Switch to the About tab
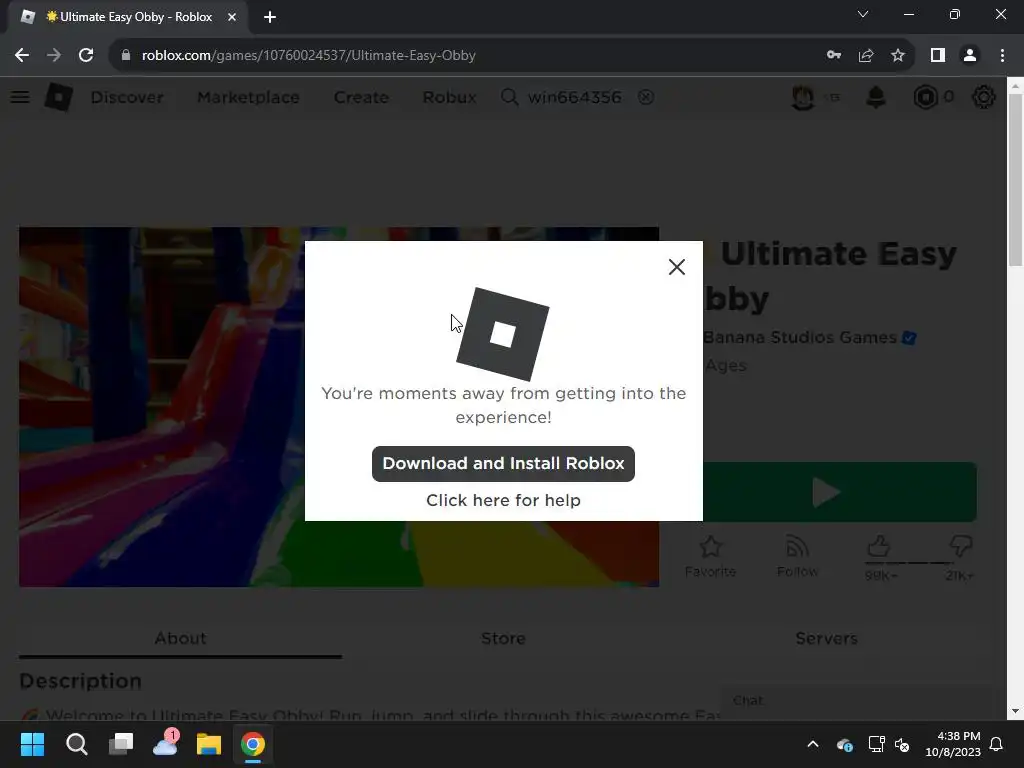 point(180,639)
